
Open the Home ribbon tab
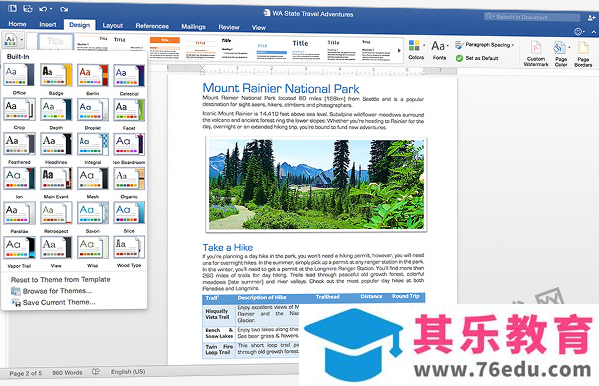[x=17, y=24]
